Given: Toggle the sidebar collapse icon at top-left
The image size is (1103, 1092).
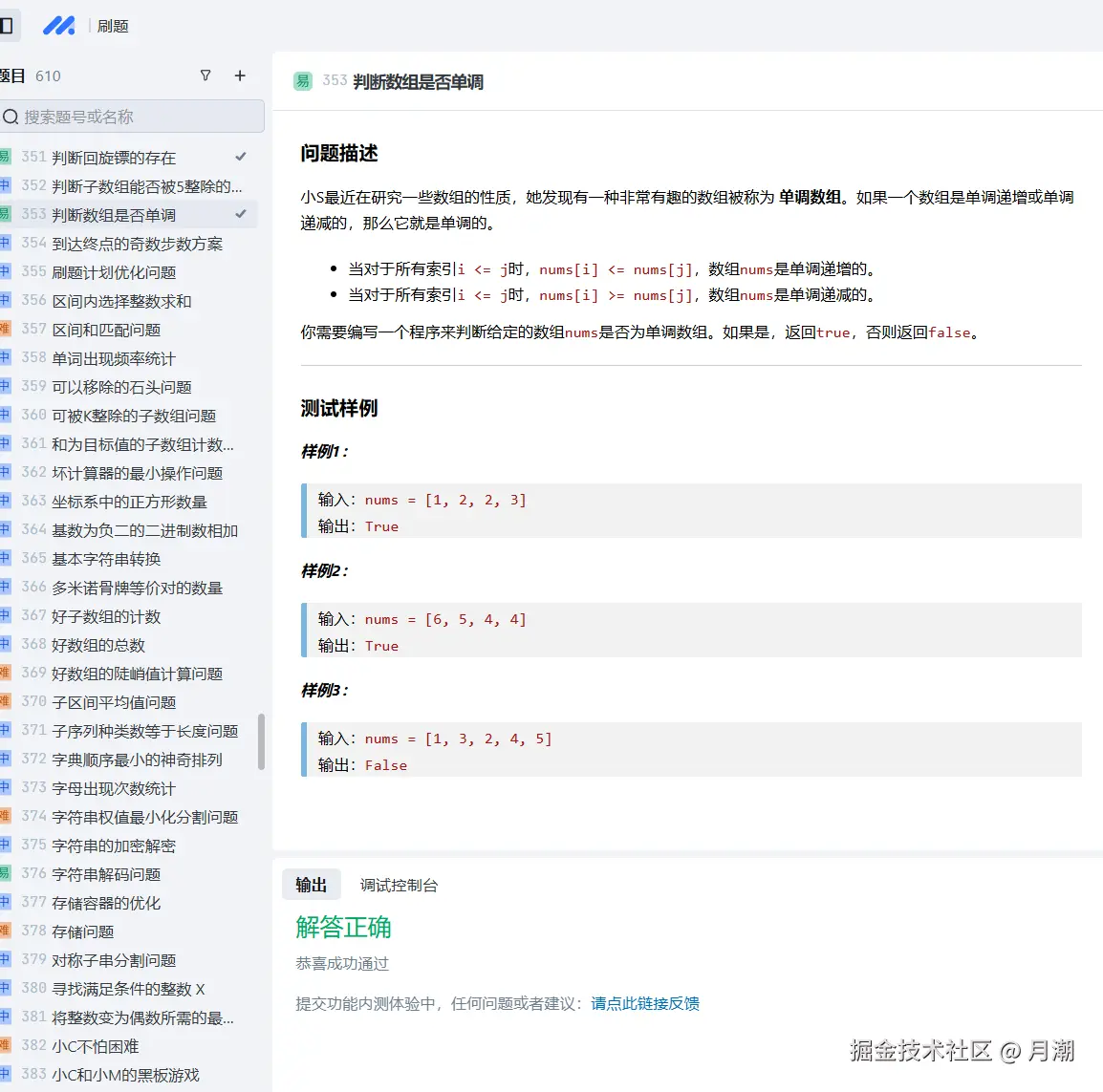Looking at the screenshot, I should tap(9, 25).
